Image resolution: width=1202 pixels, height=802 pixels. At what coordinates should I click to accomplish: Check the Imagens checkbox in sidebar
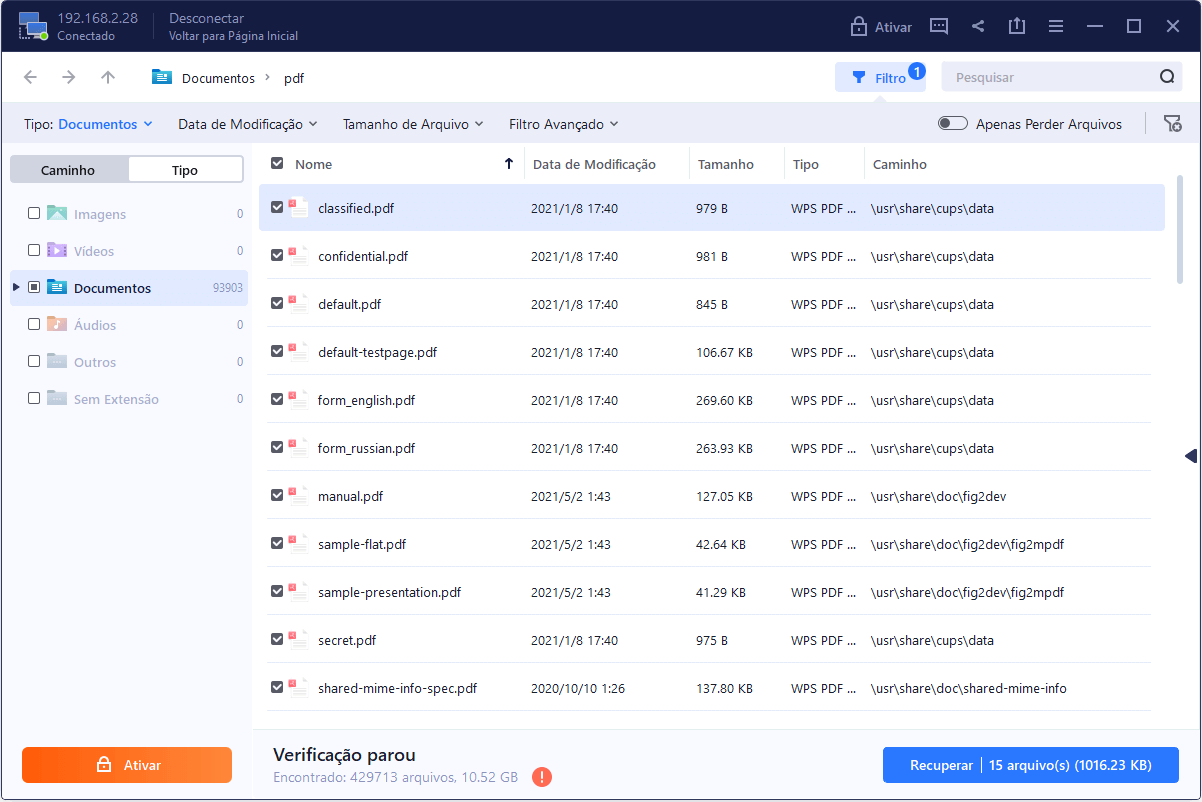34,213
